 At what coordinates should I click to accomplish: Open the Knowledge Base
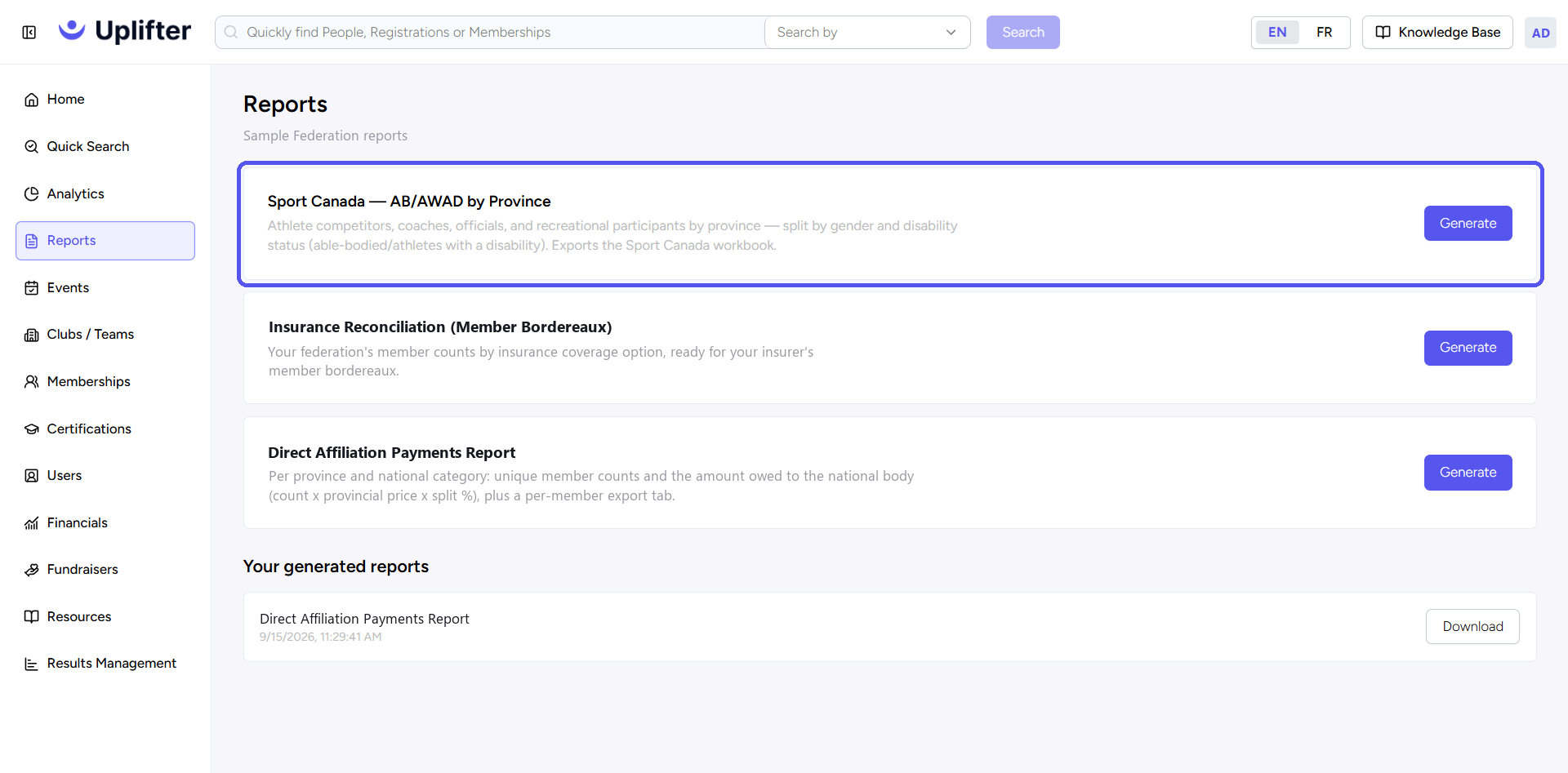tap(1437, 33)
